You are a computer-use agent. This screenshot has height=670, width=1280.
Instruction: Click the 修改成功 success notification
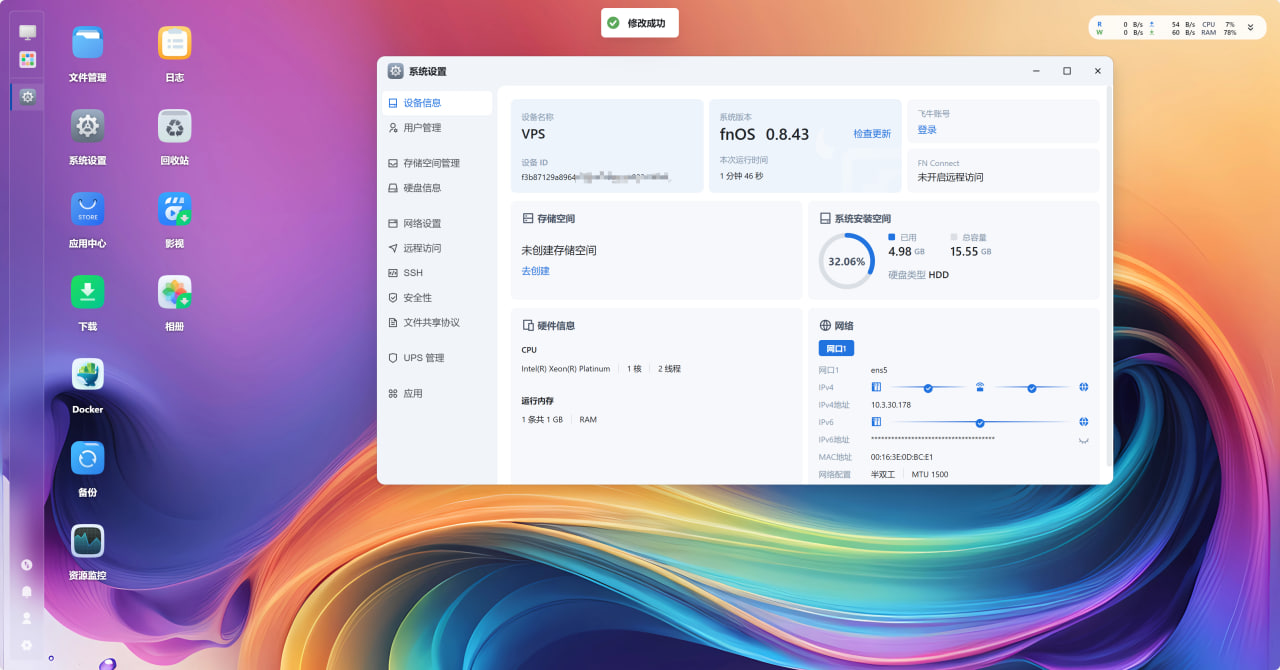click(x=640, y=23)
